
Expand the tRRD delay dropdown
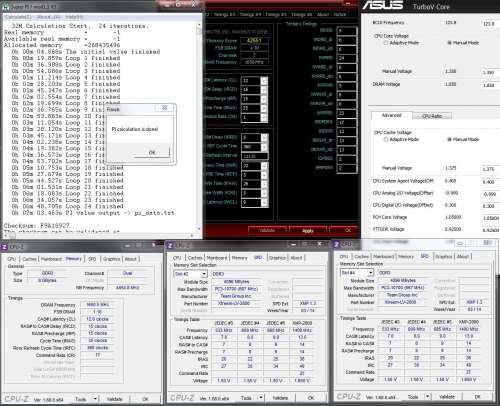[x=264, y=137]
